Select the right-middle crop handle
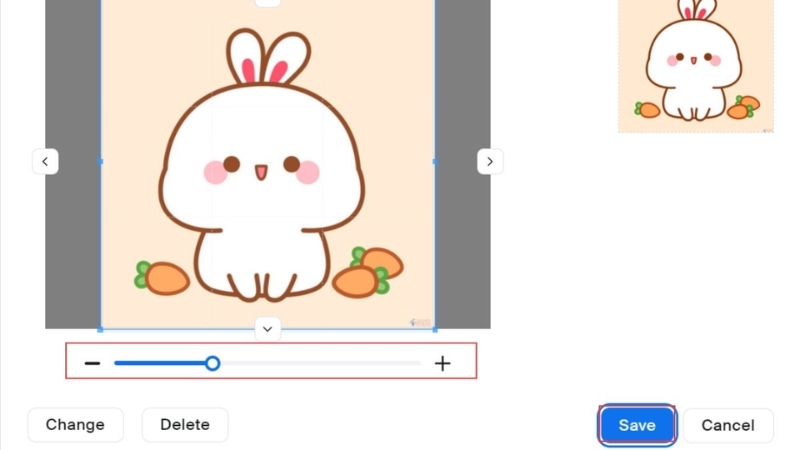This screenshot has width=800, height=450. point(434,161)
